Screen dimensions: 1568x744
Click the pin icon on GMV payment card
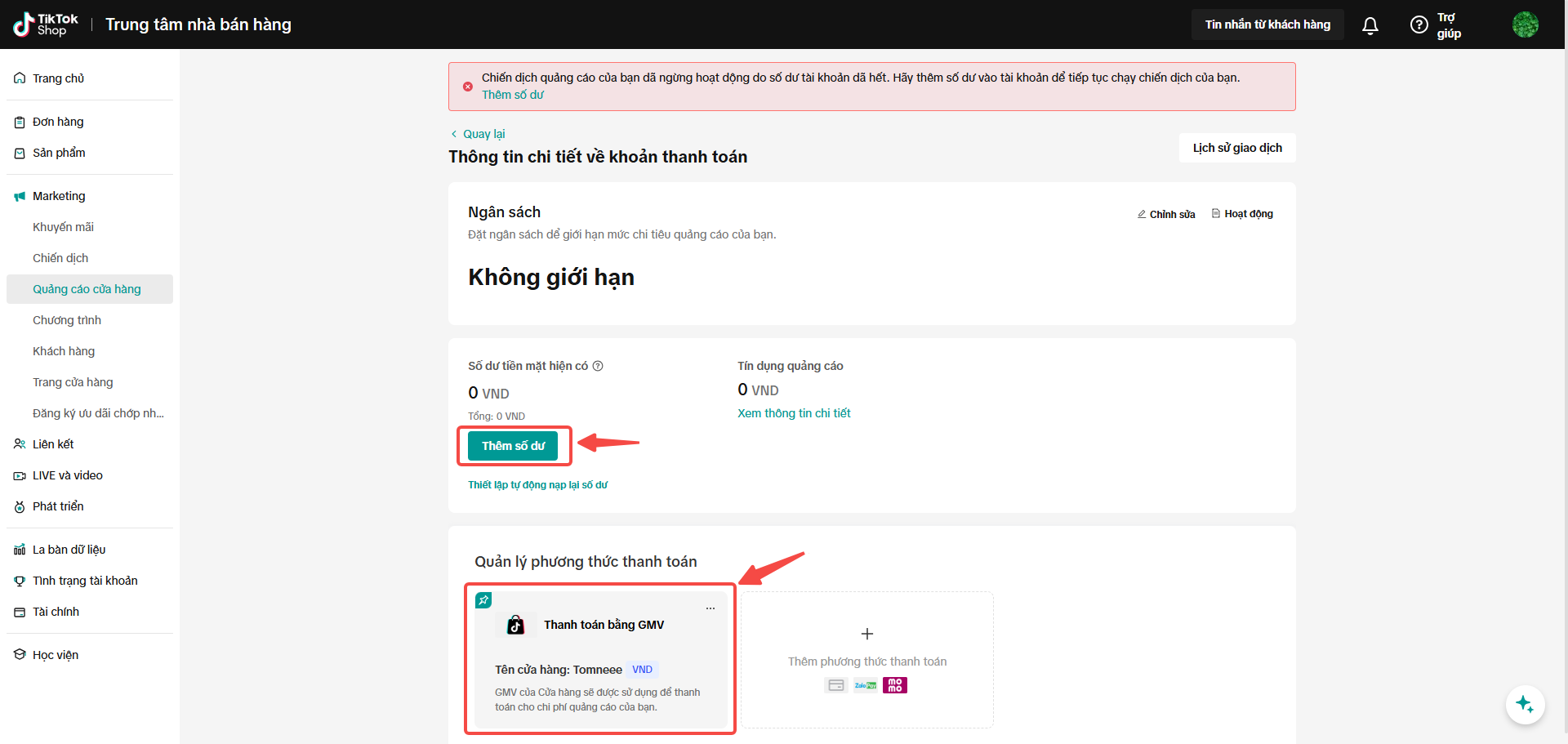click(x=483, y=600)
